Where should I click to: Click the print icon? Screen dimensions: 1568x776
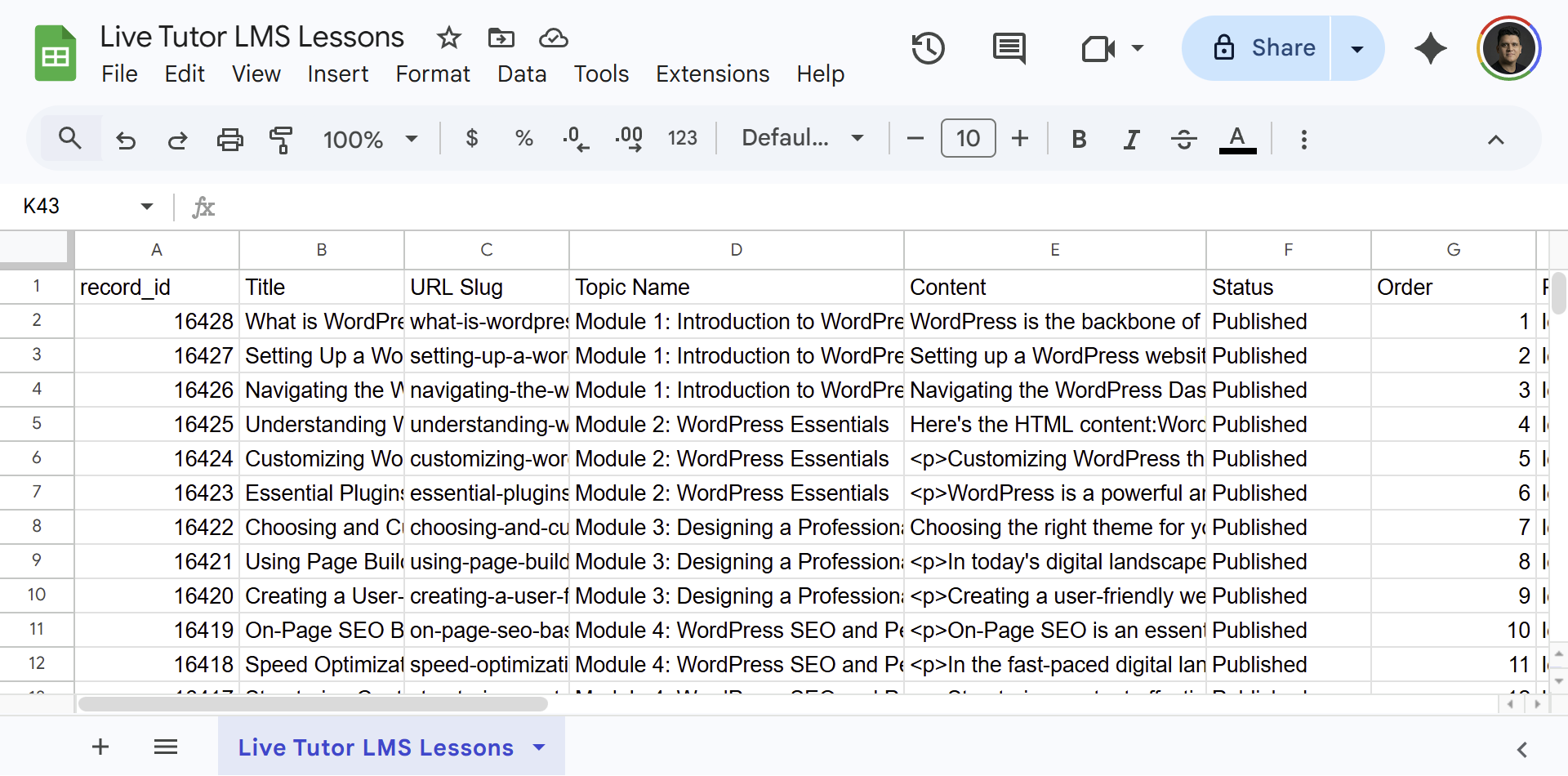(x=229, y=139)
